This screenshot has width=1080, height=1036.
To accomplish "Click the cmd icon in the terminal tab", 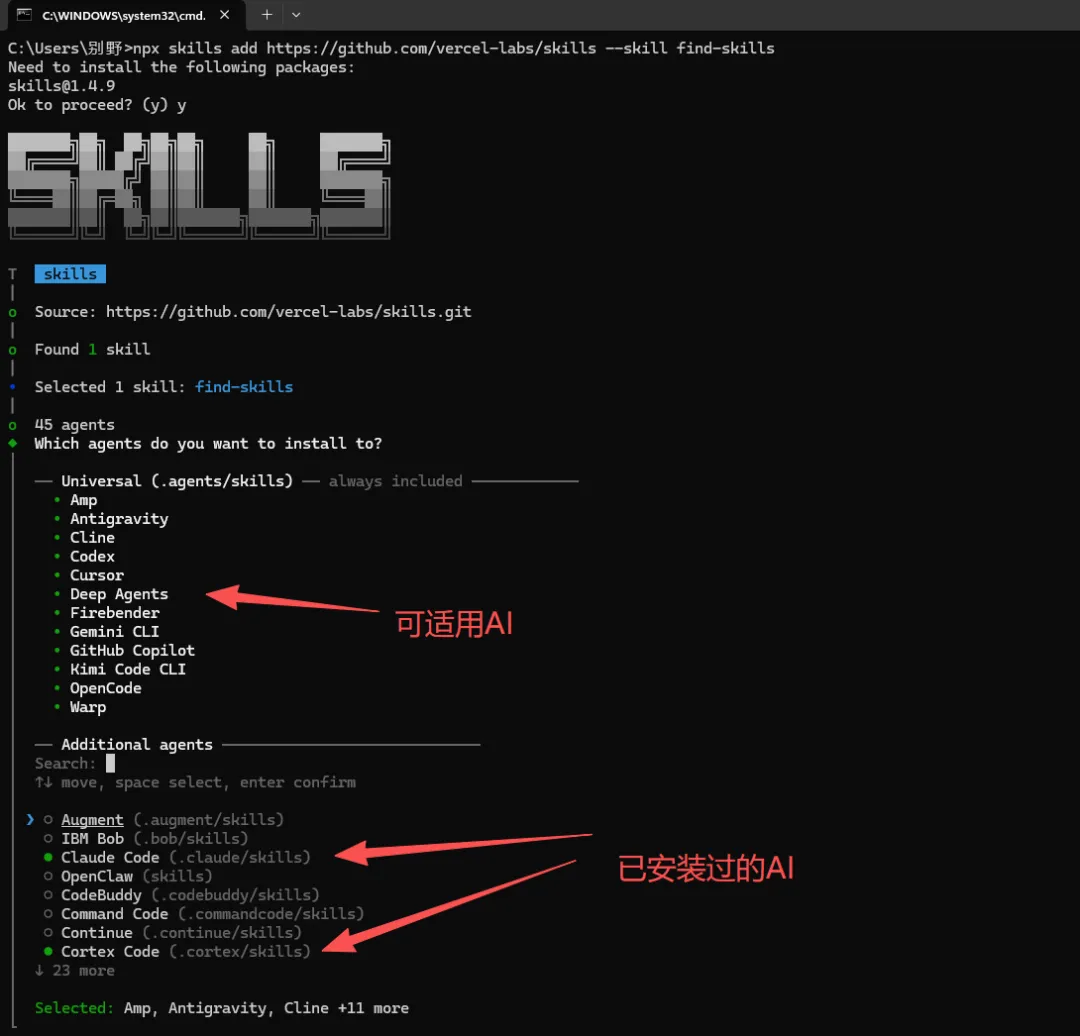I will tap(24, 14).
